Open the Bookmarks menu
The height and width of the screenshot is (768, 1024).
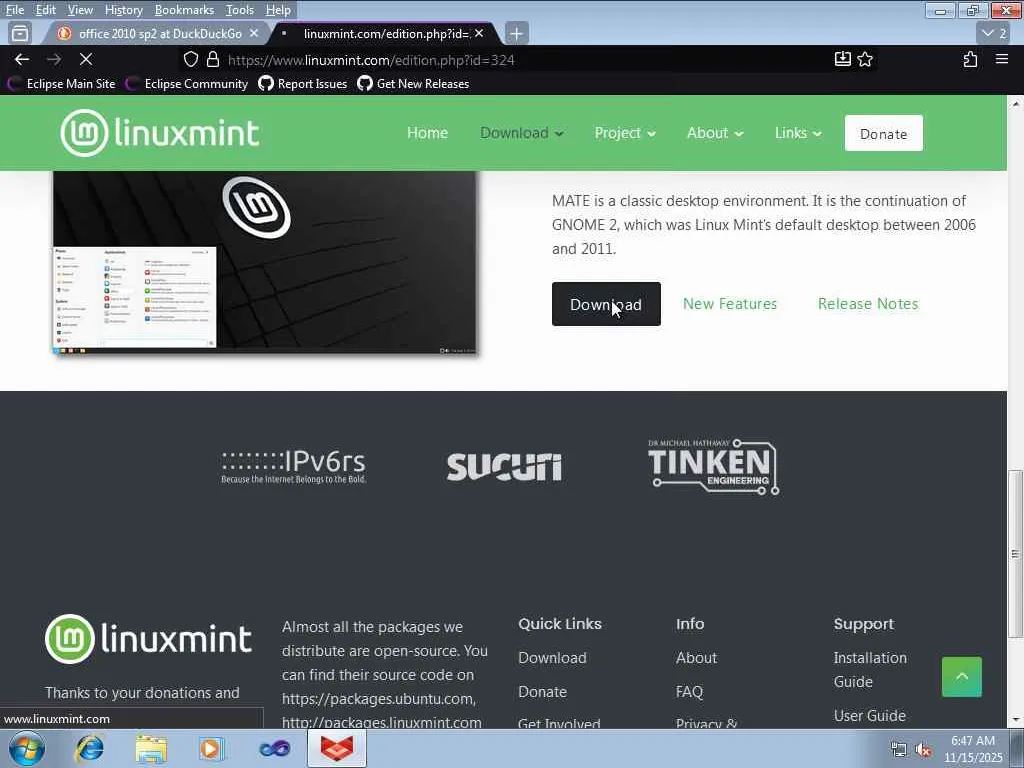[x=184, y=10]
